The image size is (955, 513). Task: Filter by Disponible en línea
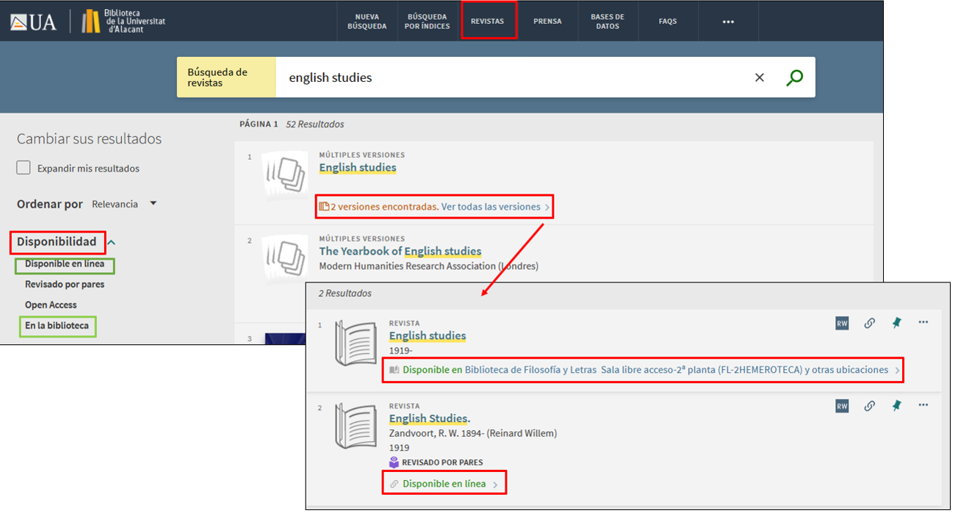point(64,265)
